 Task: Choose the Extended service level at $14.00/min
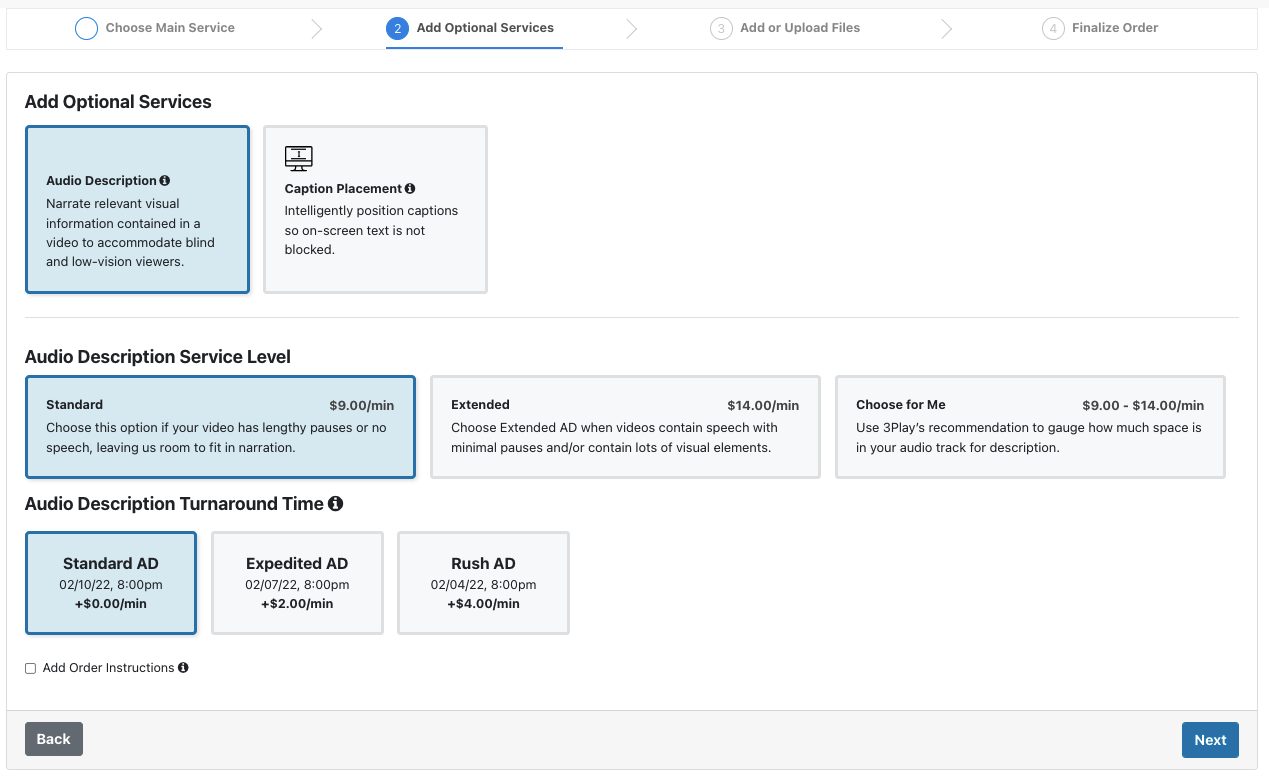pyautogui.click(x=625, y=428)
